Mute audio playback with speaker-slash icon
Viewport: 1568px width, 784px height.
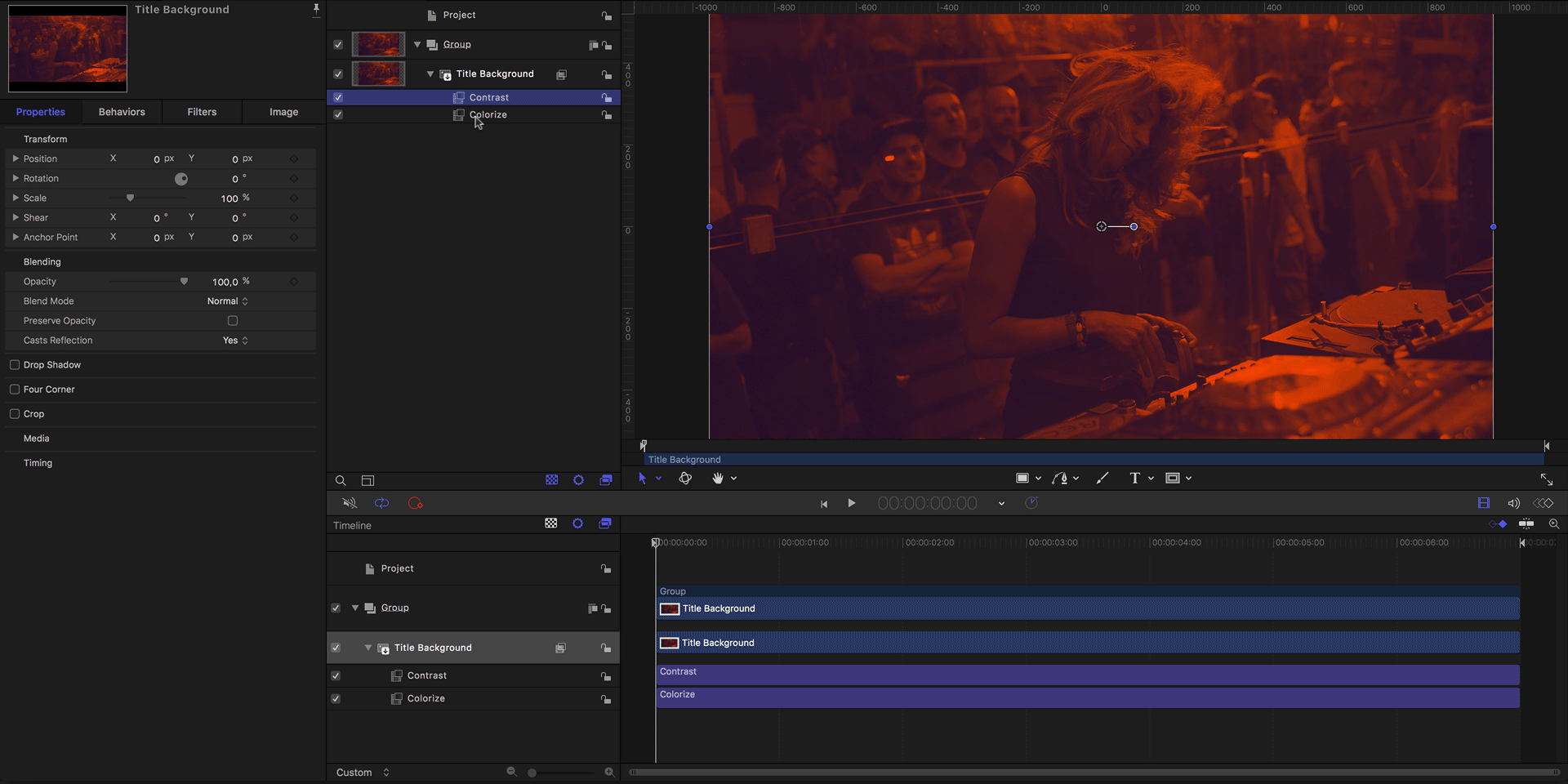pos(350,503)
